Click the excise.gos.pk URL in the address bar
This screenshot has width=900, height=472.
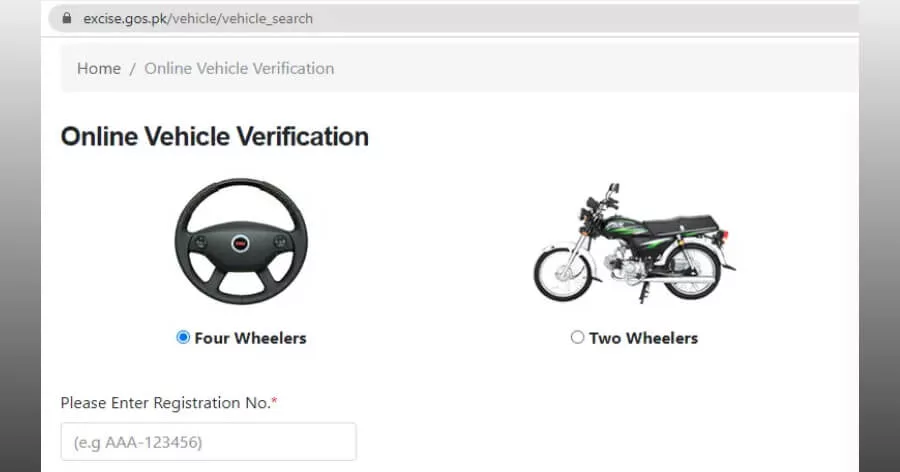click(x=197, y=19)
